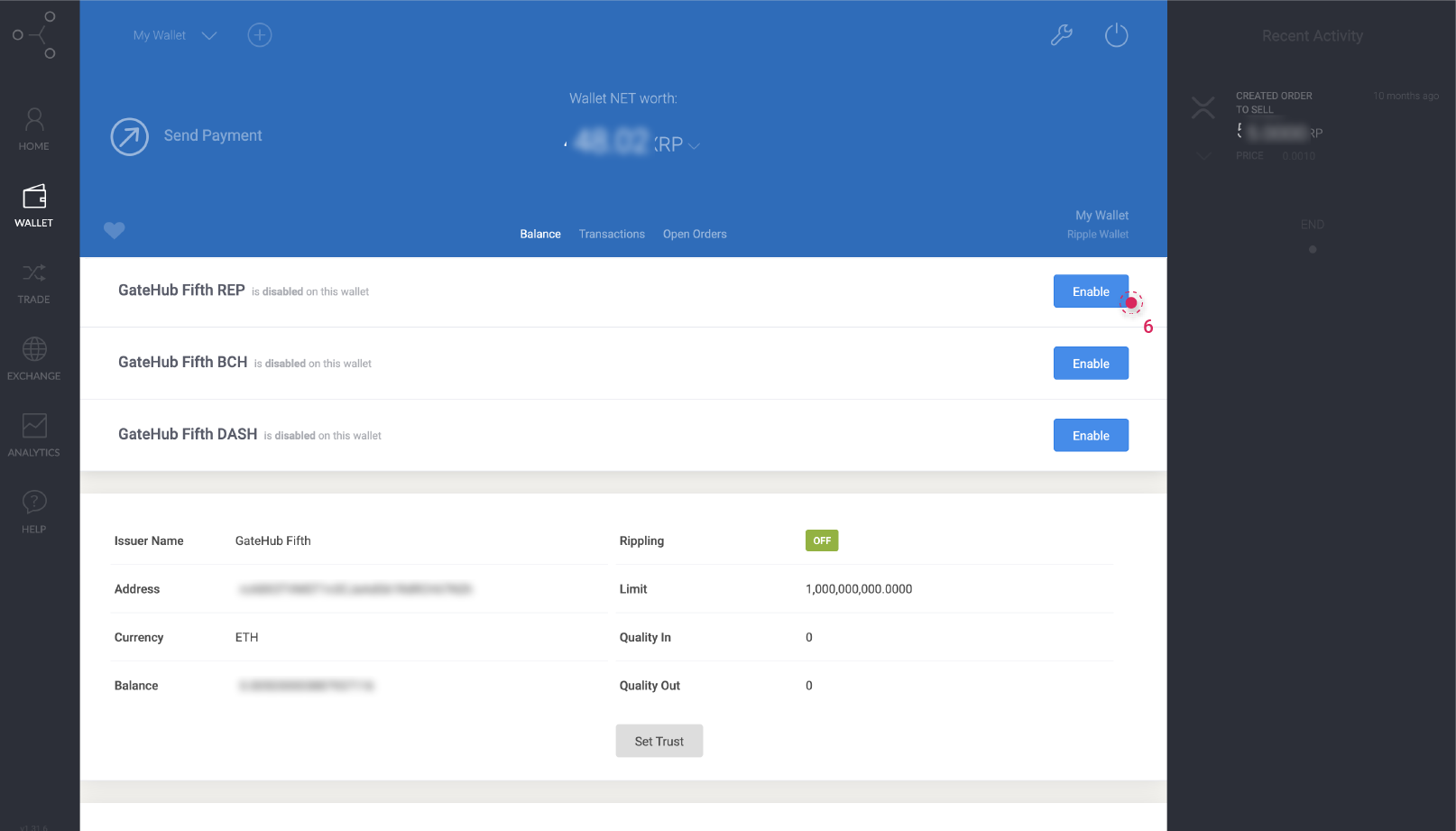Enable GateHub Fifth BCH
Image resolution: width=1456 pixels, height=831 pixels.
[1091, 364]
